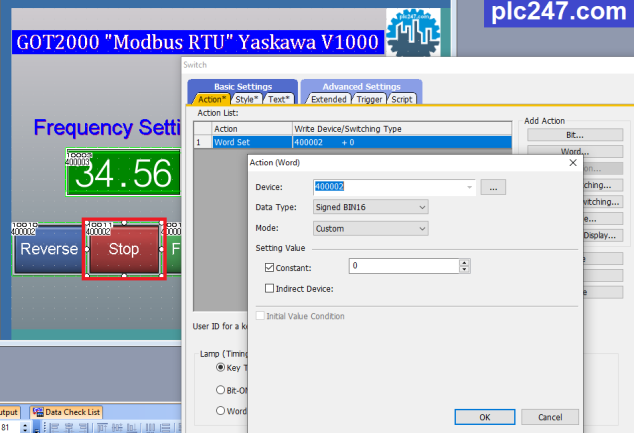Click row number 1 in Action List
634x433 pixels.
pyautogui.click(x=203, y=142)
